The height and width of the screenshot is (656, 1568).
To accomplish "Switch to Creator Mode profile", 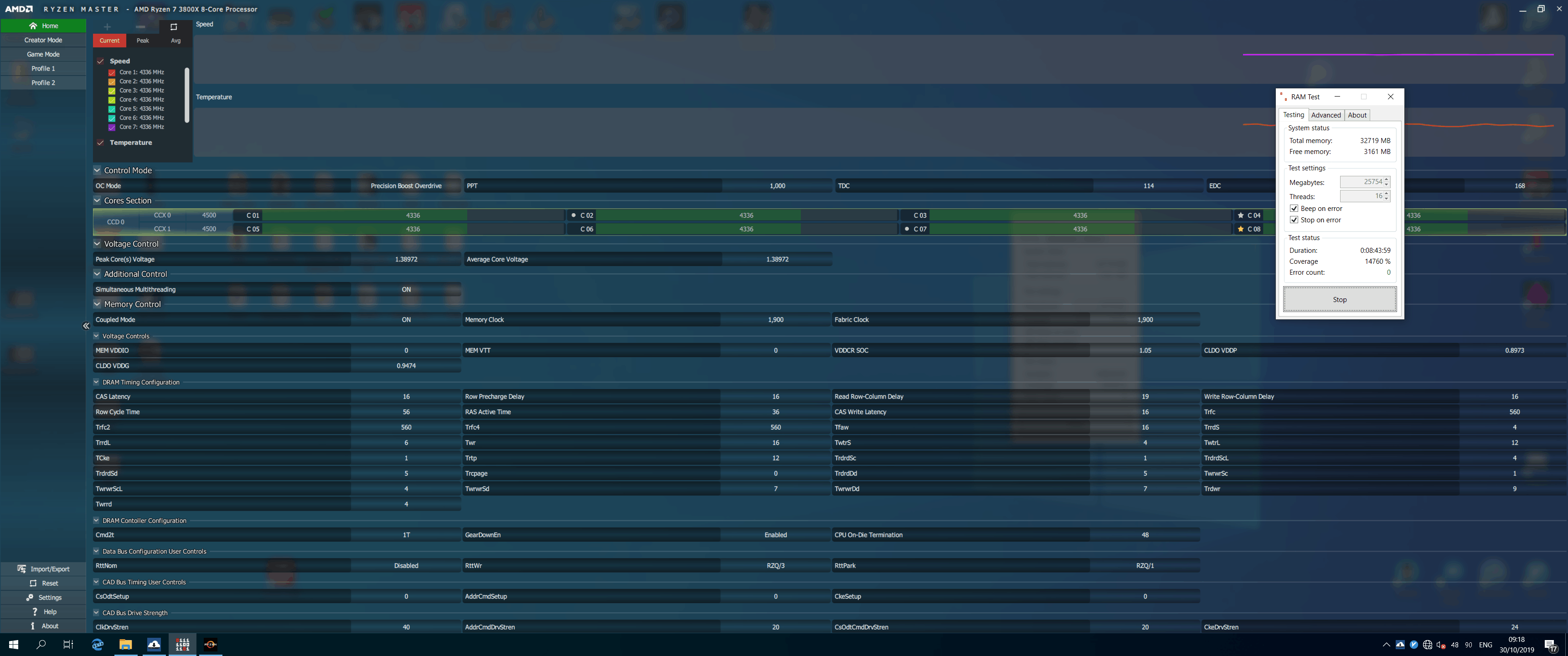I will (43, 40).
